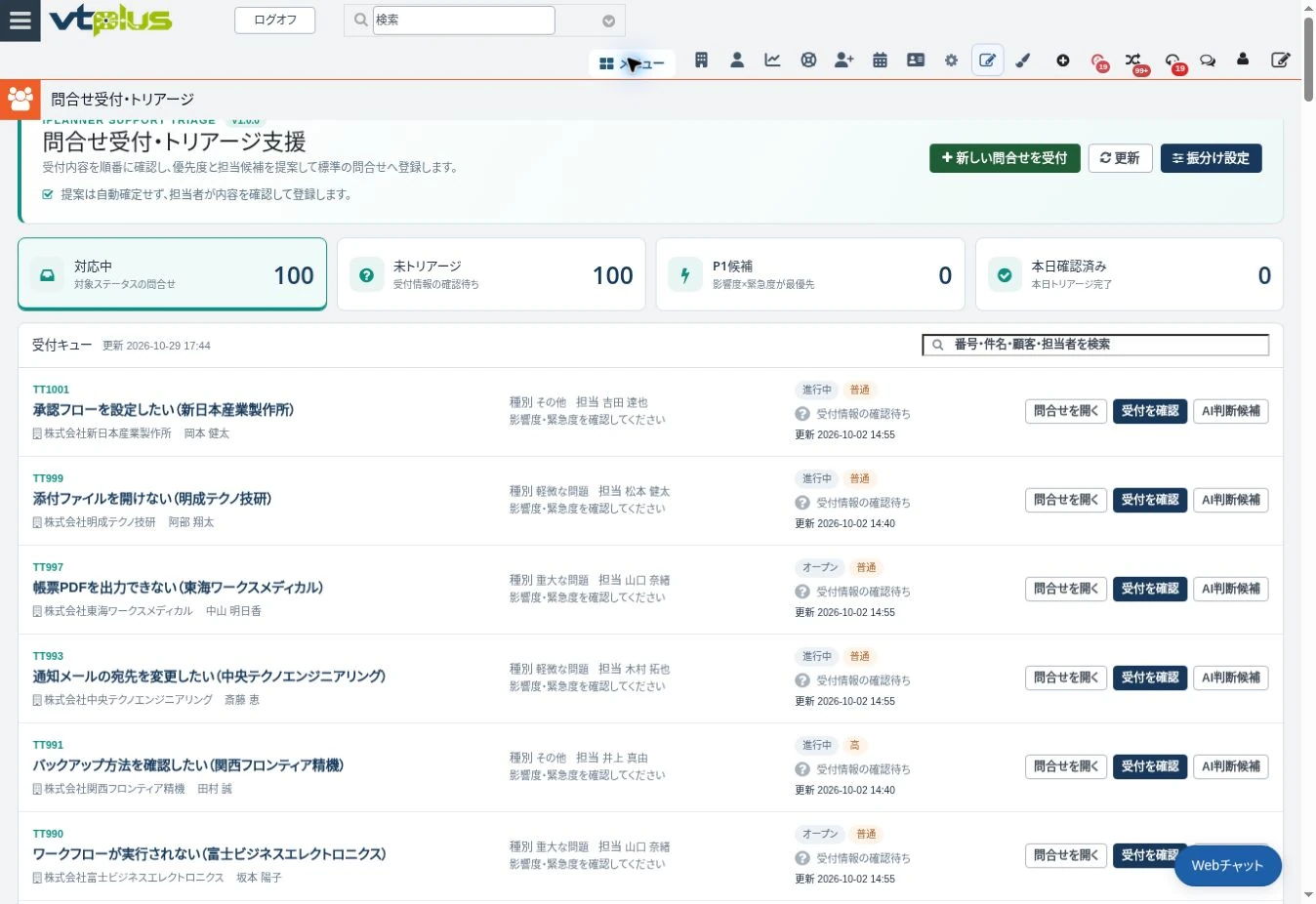Viewport: 1316px width, 904px height.
Task: Open the hamburger menu at top left
Action: [x=20, y=21]
